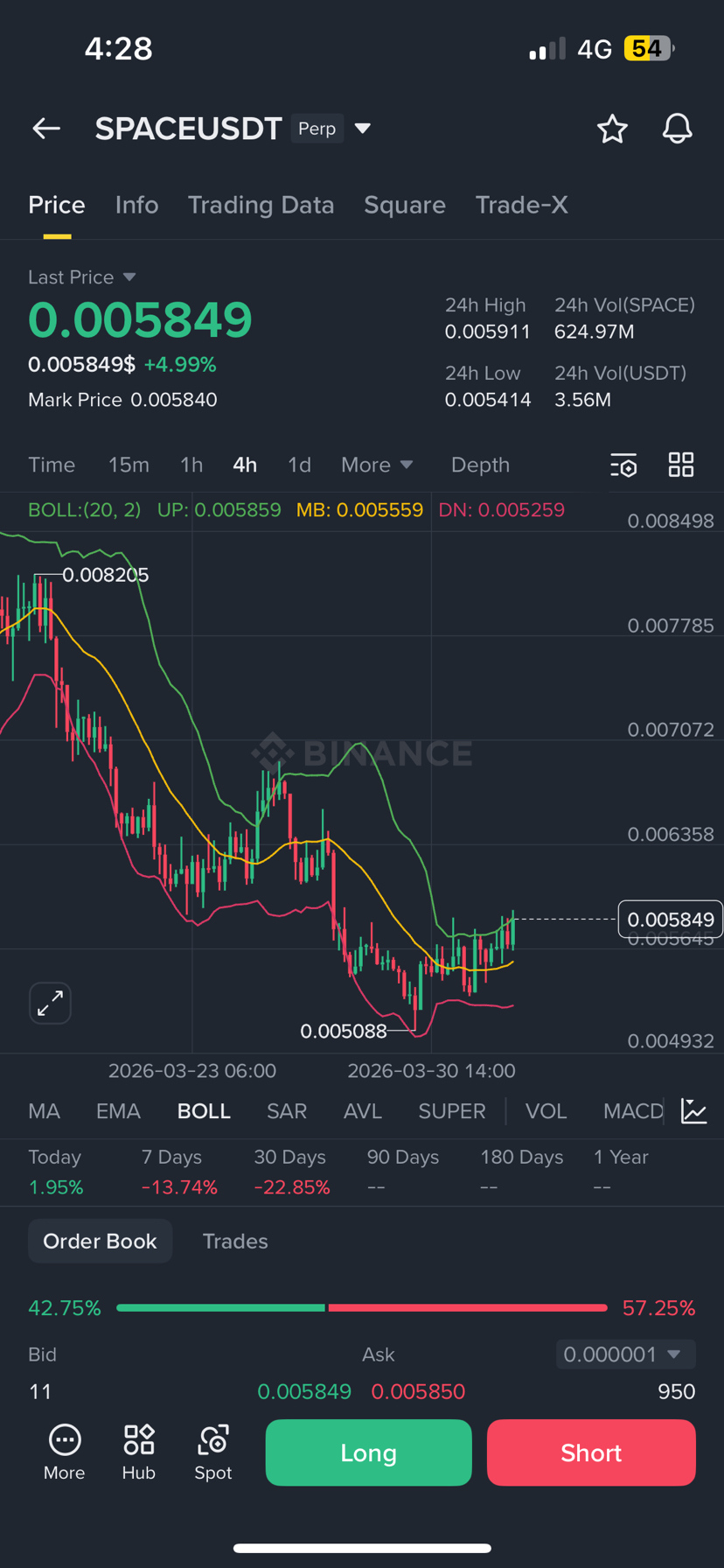Screen dimensions: 724x1568
Task: Open the 0.000001 price precision dropdown
Action: [626, 1354]
